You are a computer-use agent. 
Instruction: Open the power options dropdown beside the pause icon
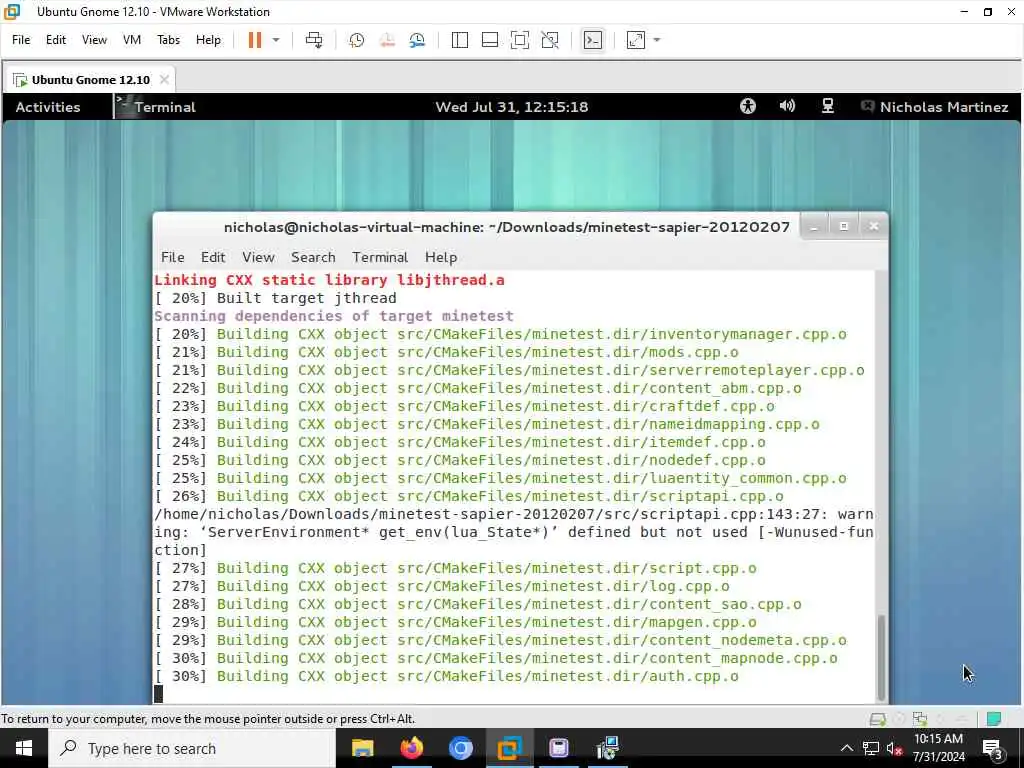276,40
